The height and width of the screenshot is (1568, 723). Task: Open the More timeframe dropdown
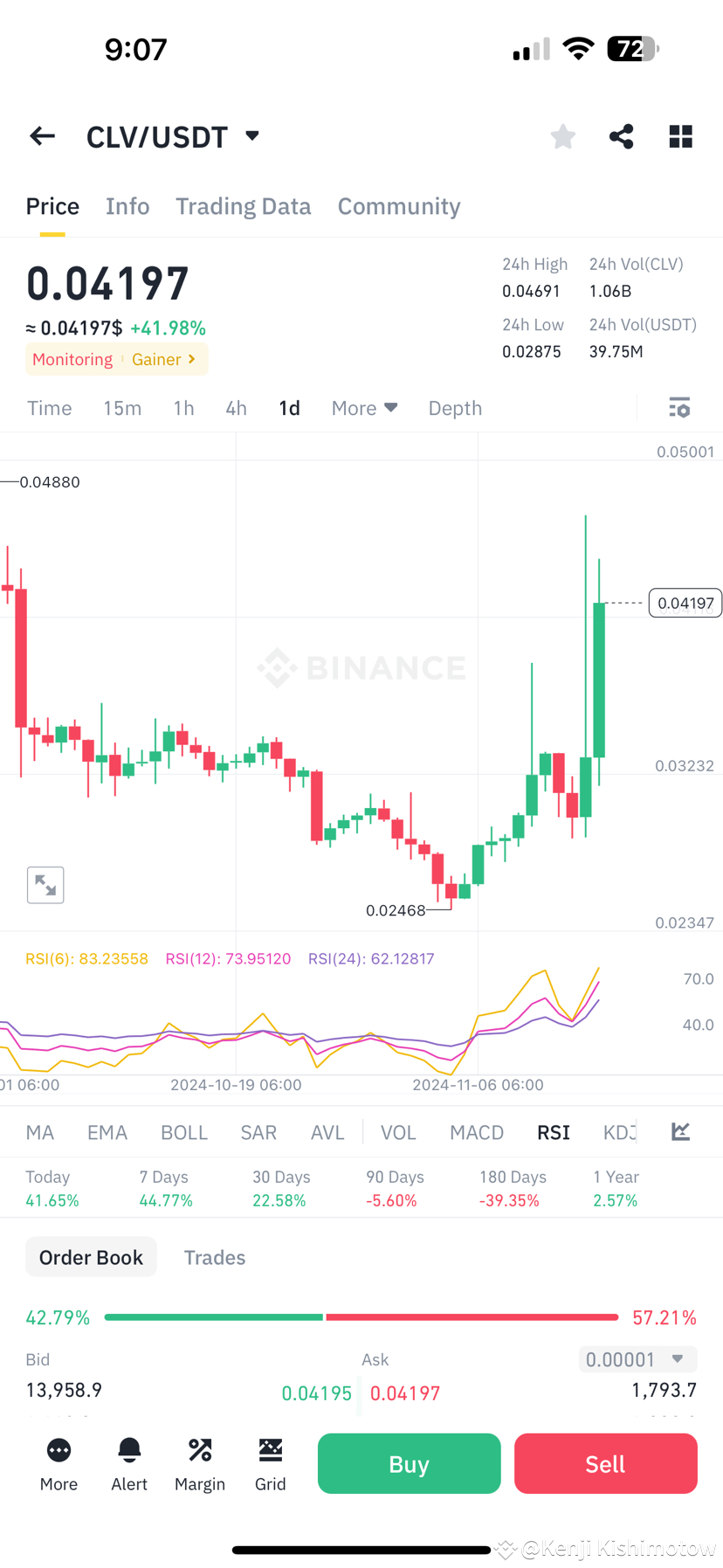tap(363, 408)
